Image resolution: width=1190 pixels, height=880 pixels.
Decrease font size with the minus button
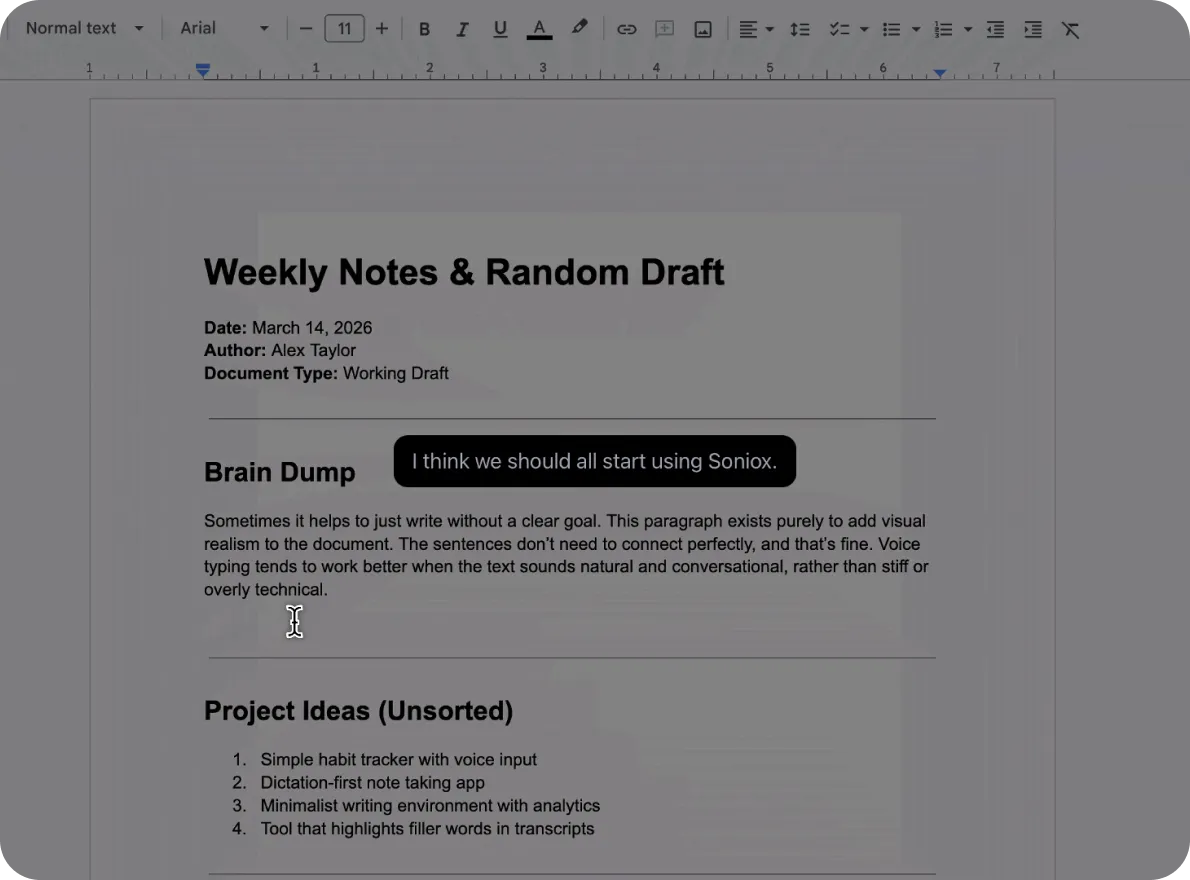click(x=306, y=29)
